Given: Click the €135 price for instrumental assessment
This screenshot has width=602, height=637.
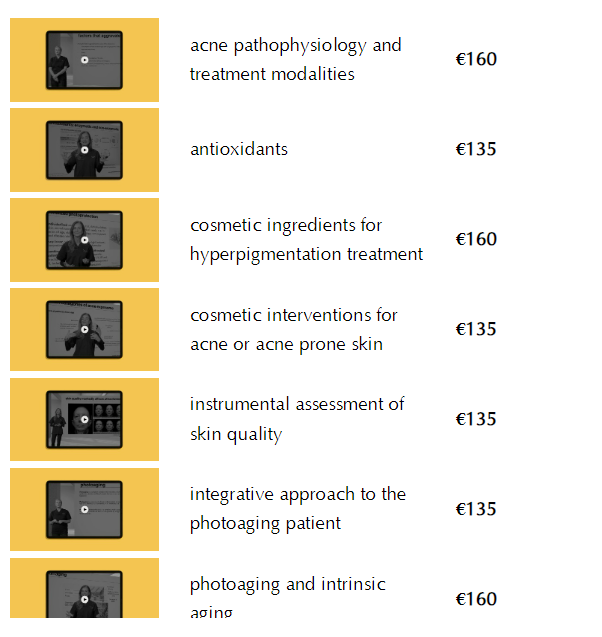Looking at the screenshot, I should tap(476, 419).
